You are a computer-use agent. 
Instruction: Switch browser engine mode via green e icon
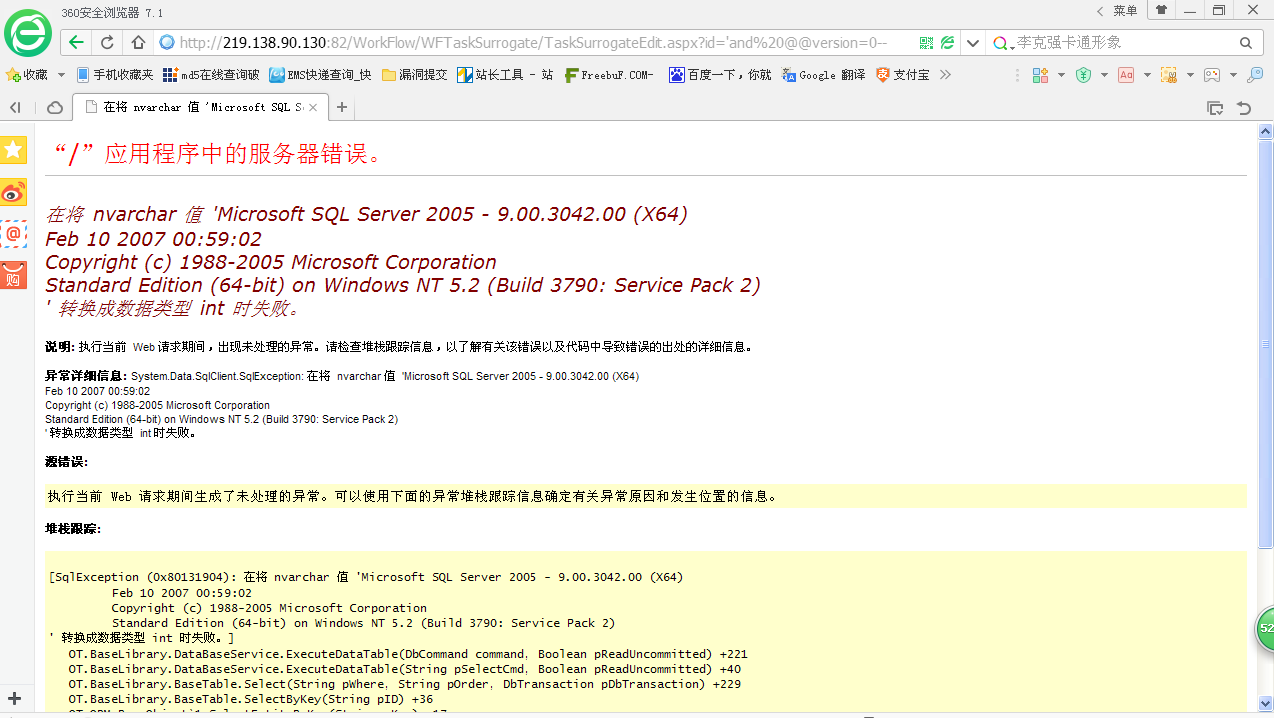tap(947, 43)
